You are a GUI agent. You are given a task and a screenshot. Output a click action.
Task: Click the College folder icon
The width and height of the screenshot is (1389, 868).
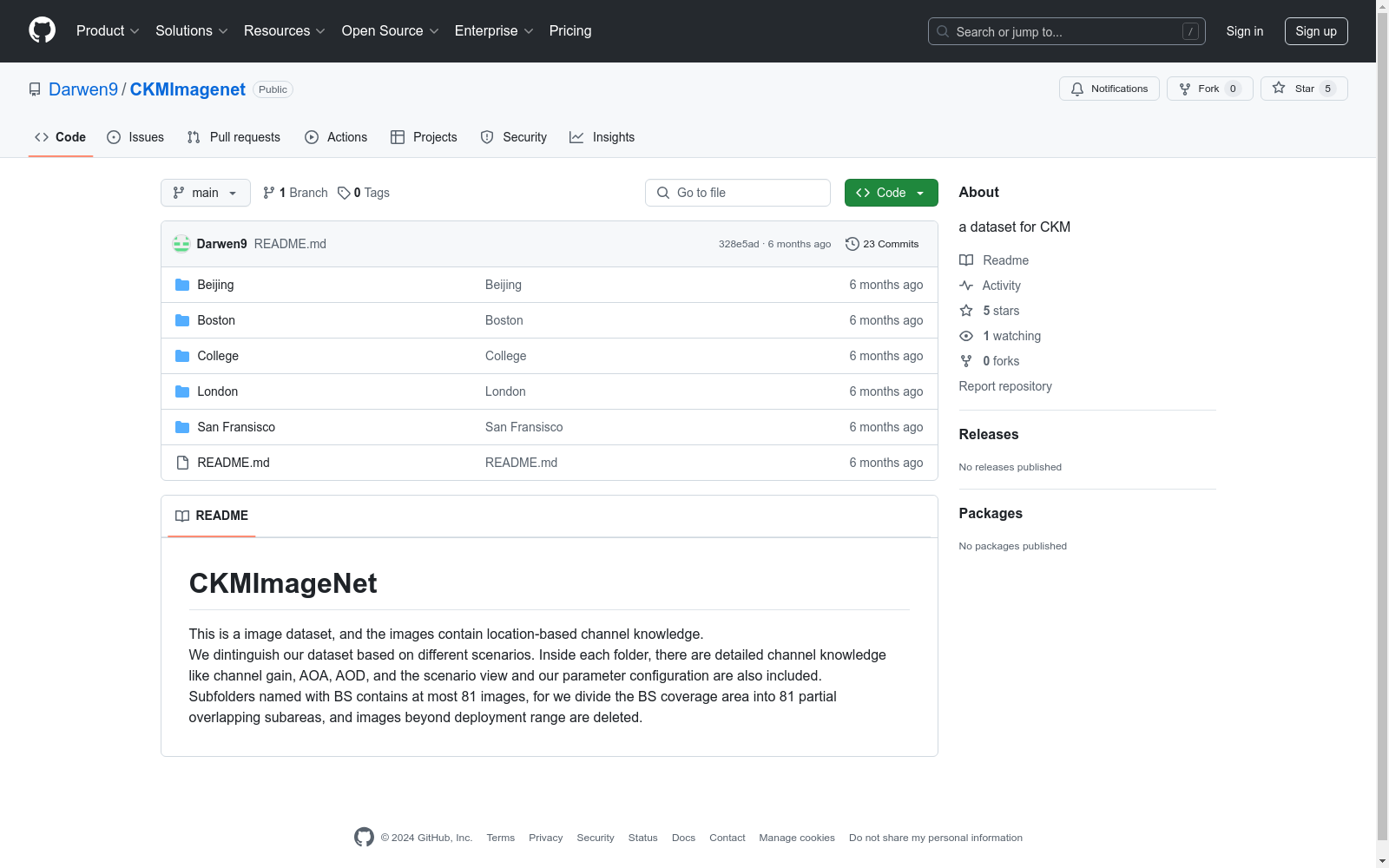tap(182, 356)
